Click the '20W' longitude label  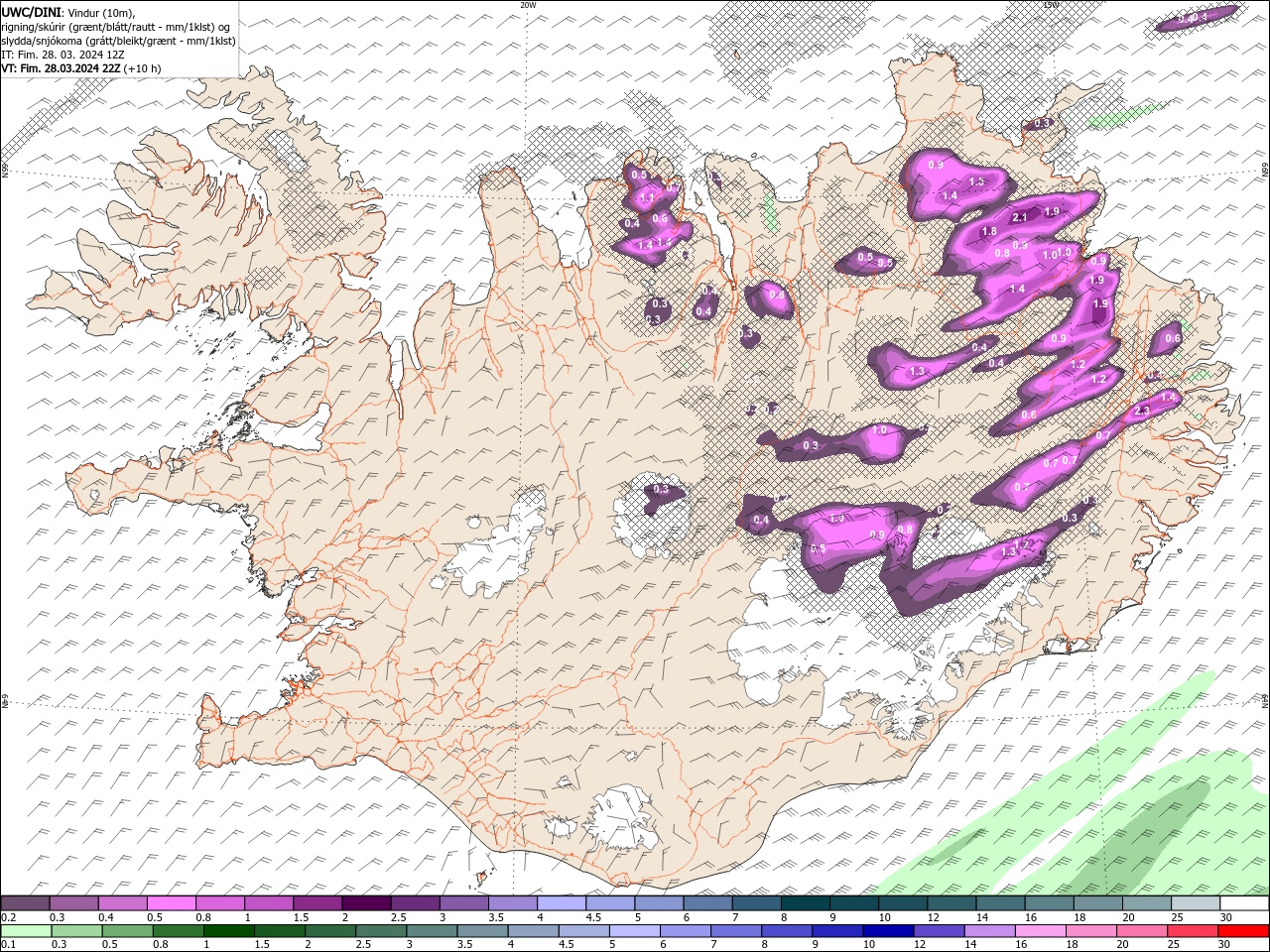coord(528,5)
